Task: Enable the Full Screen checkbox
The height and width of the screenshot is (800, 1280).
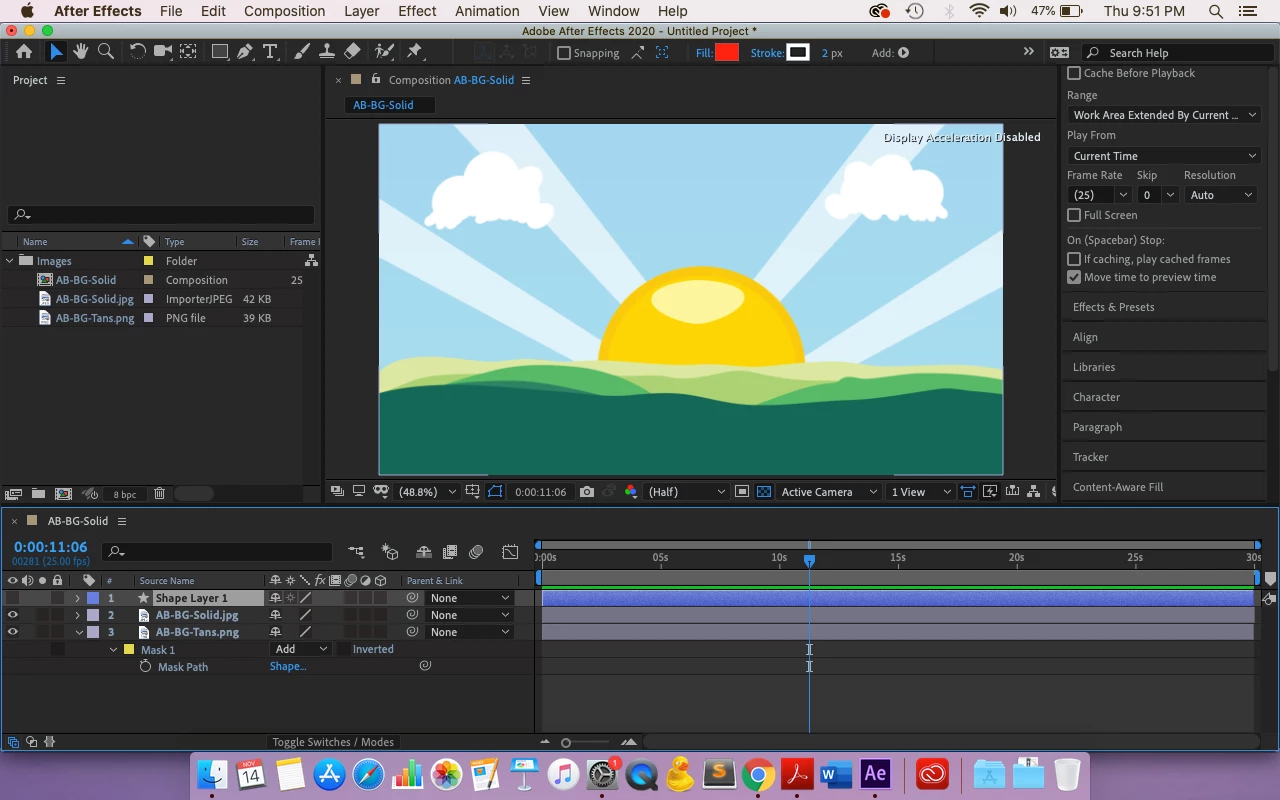Action: 1074,215
